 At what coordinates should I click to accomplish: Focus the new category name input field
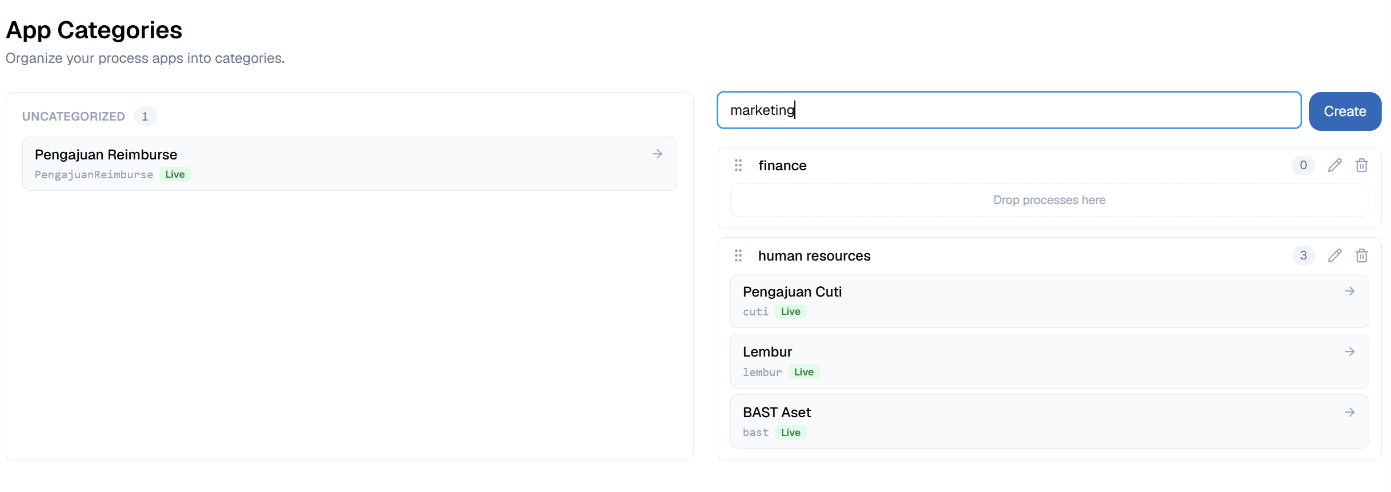(1009, 110)
